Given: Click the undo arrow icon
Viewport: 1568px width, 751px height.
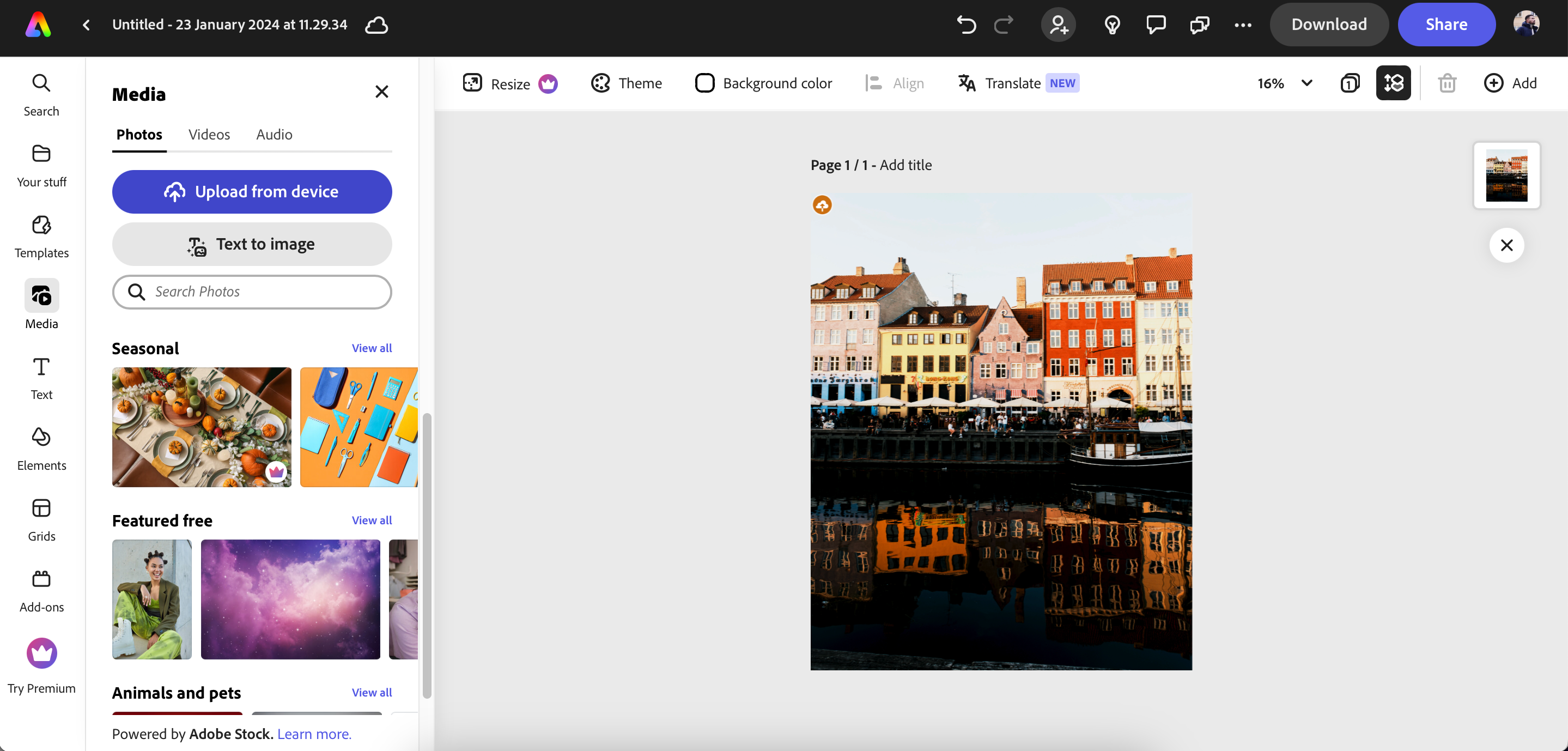Looking at the screenshot, I should pos(966,25).
